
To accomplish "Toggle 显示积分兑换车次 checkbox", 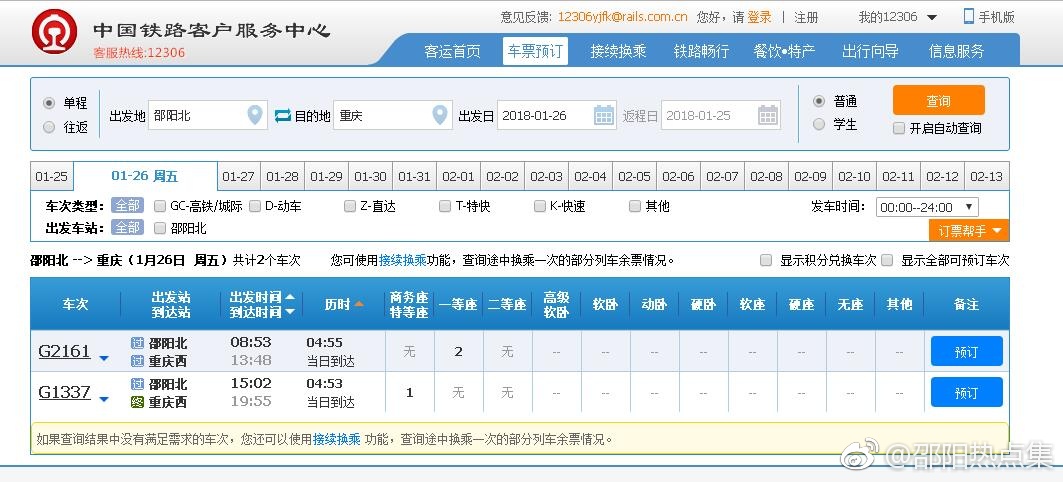I will pyautogui.click(x=766, y=260).
